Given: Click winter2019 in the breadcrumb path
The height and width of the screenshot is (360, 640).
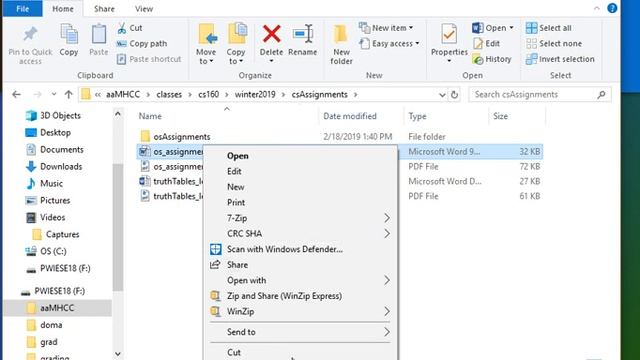Looking at the screenshot, I should pyautogui.click(x=255, y=95).
